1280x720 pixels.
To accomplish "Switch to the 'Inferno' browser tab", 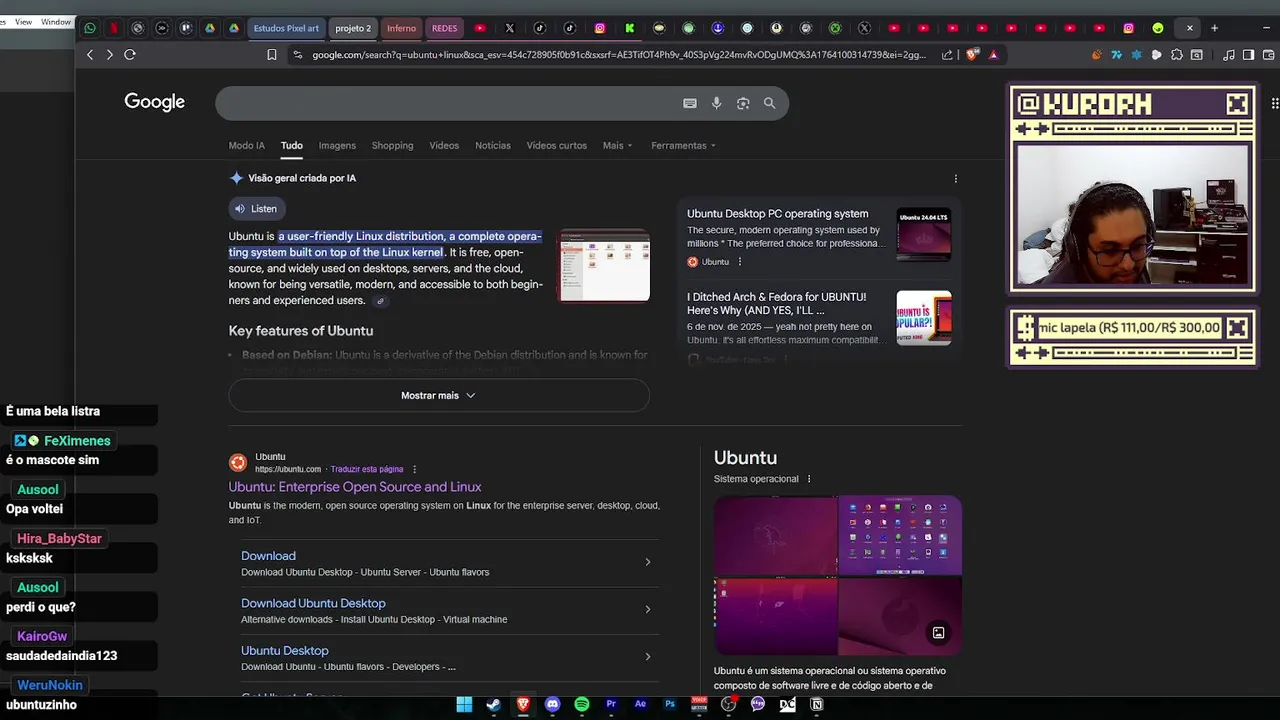I will point(401,28).
